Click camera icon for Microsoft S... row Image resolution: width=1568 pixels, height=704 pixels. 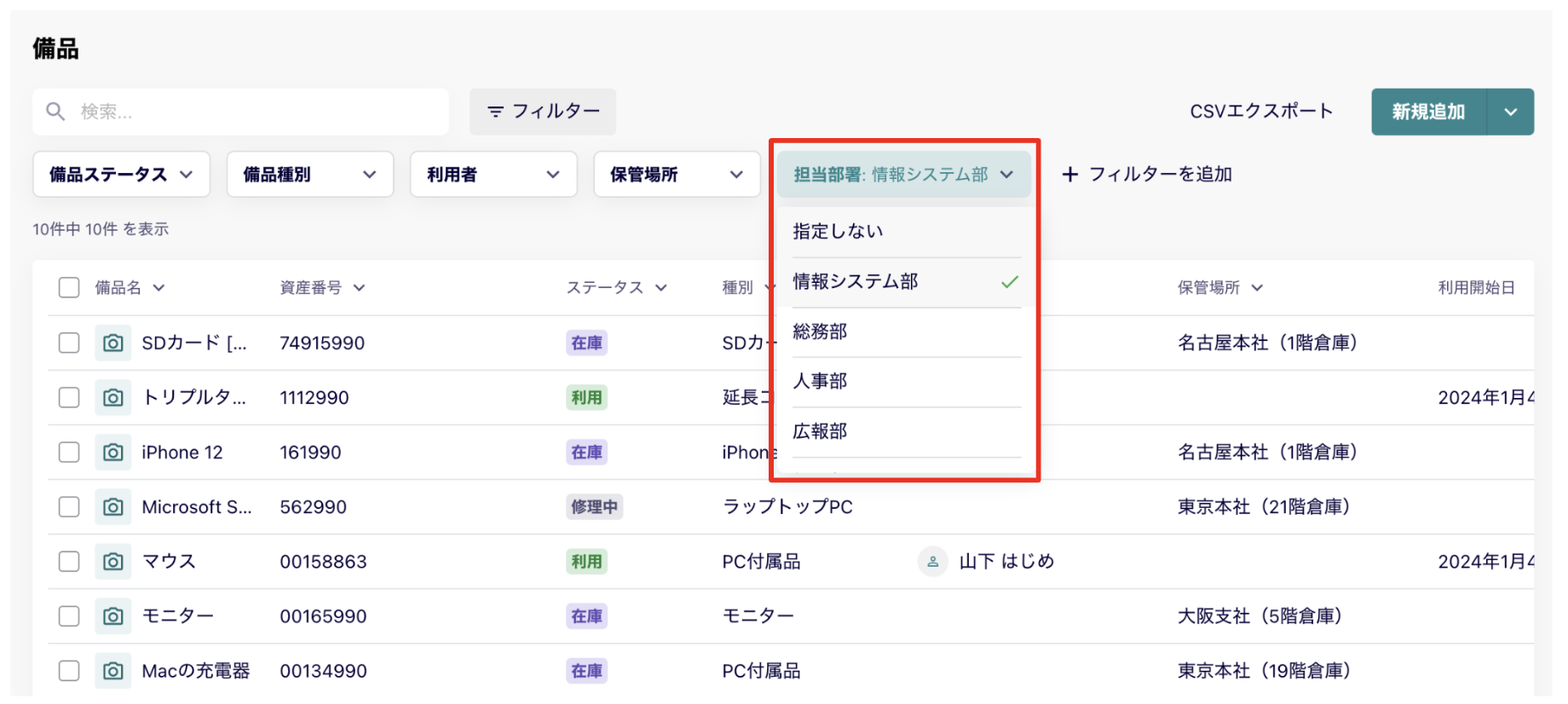coord(112,507)
